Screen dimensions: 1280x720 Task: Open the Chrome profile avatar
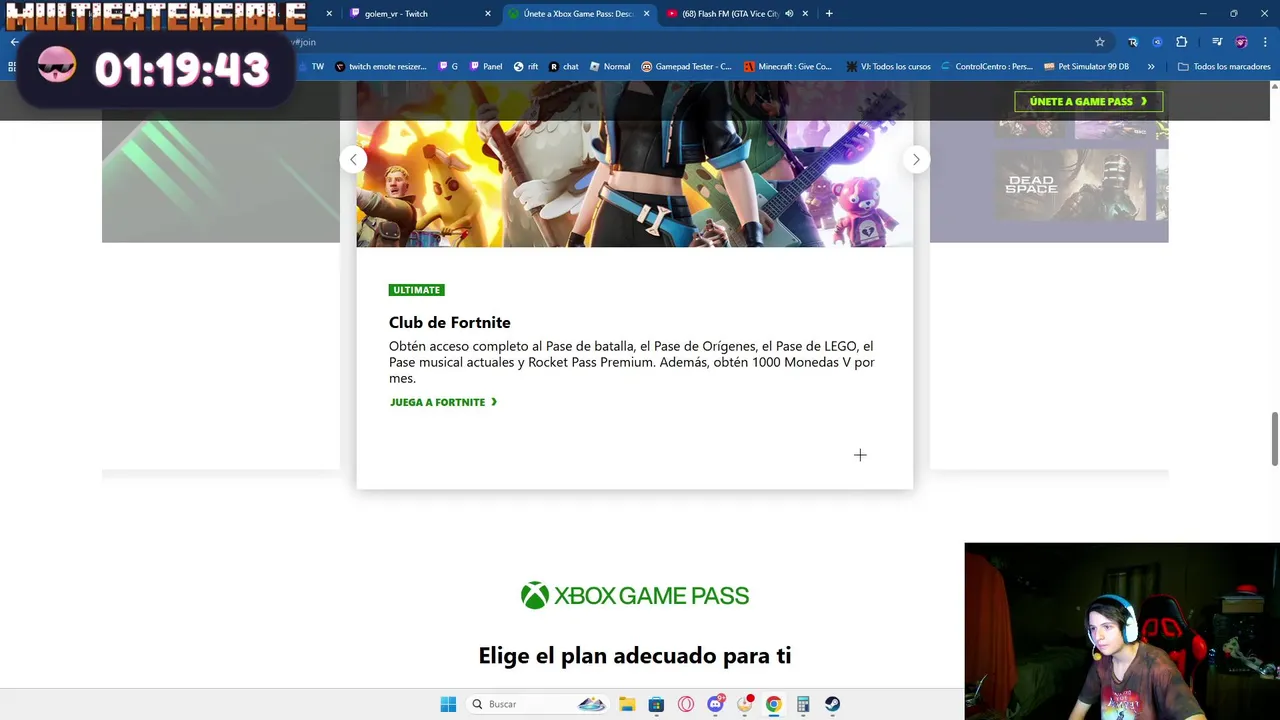[1241, 42]
